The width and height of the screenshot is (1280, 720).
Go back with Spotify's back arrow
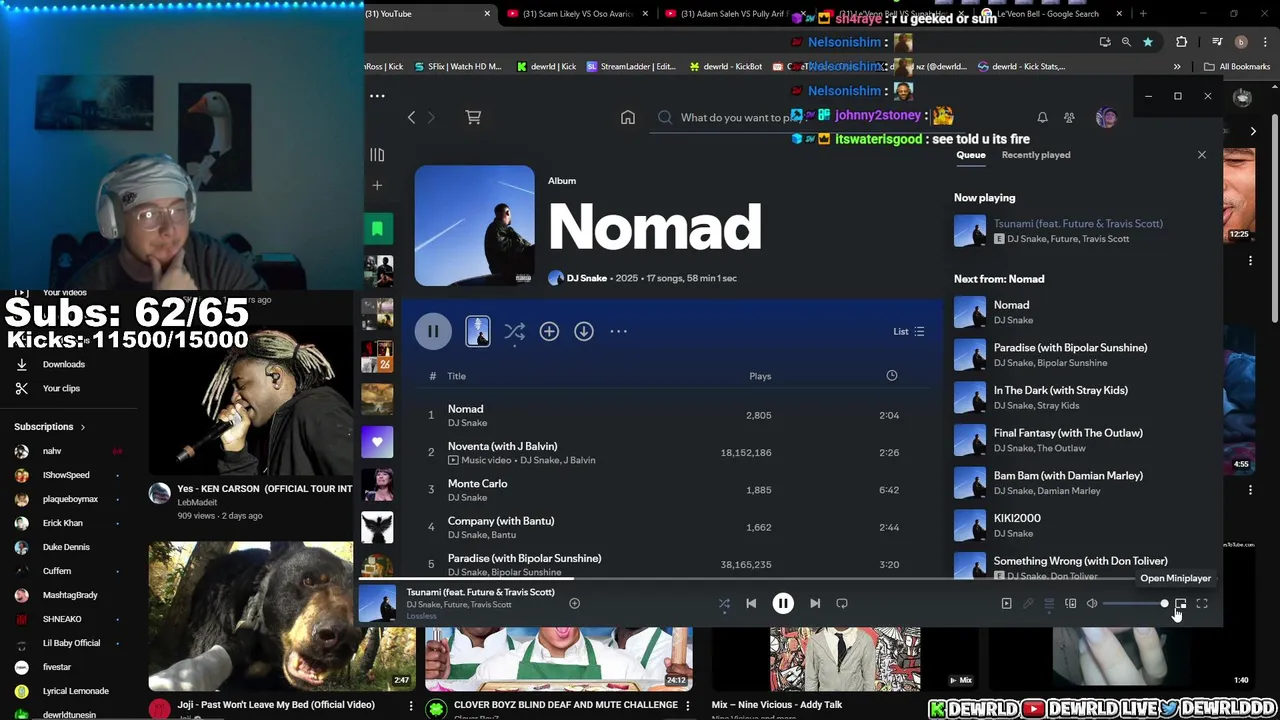coord(411,117)
